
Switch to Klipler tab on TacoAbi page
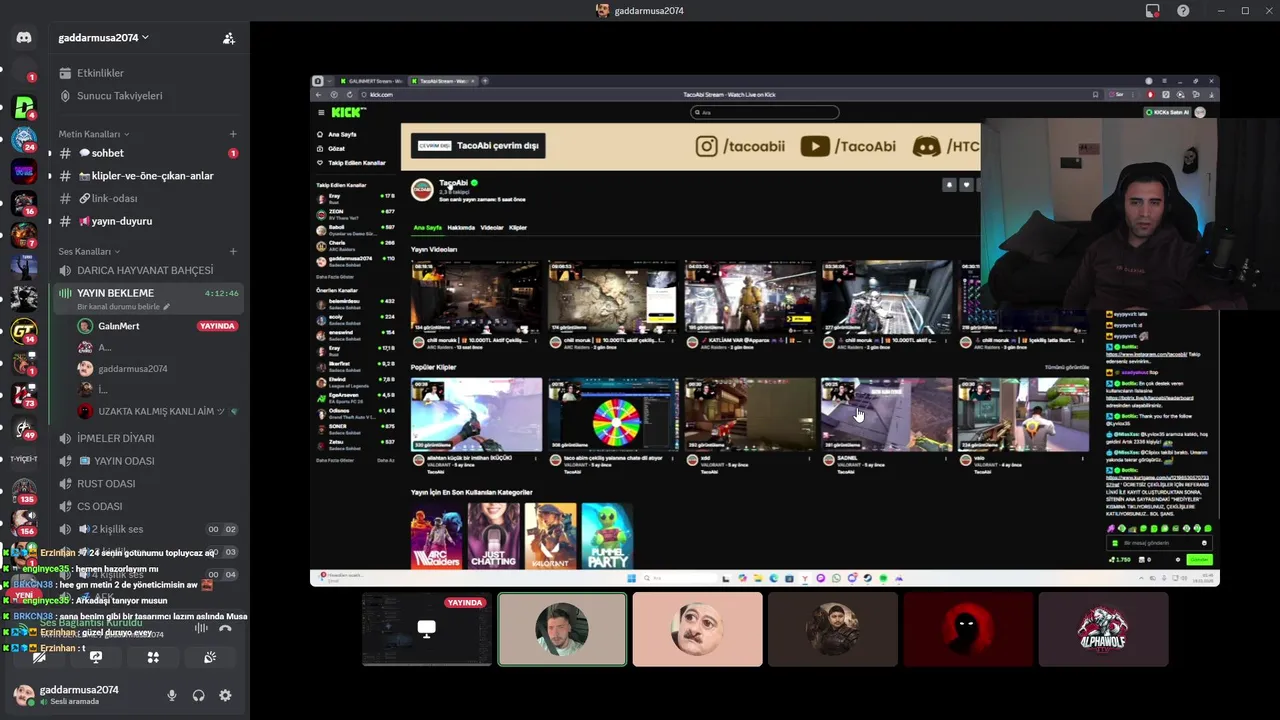(518, 228)
